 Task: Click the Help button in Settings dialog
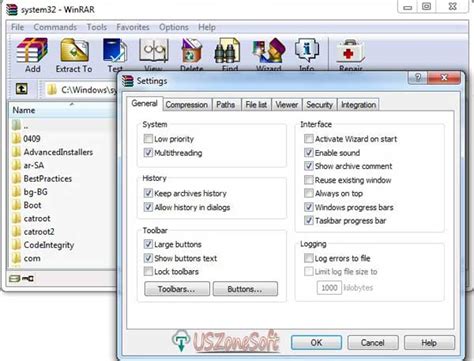pyautogui.click(x=429, y=343)
